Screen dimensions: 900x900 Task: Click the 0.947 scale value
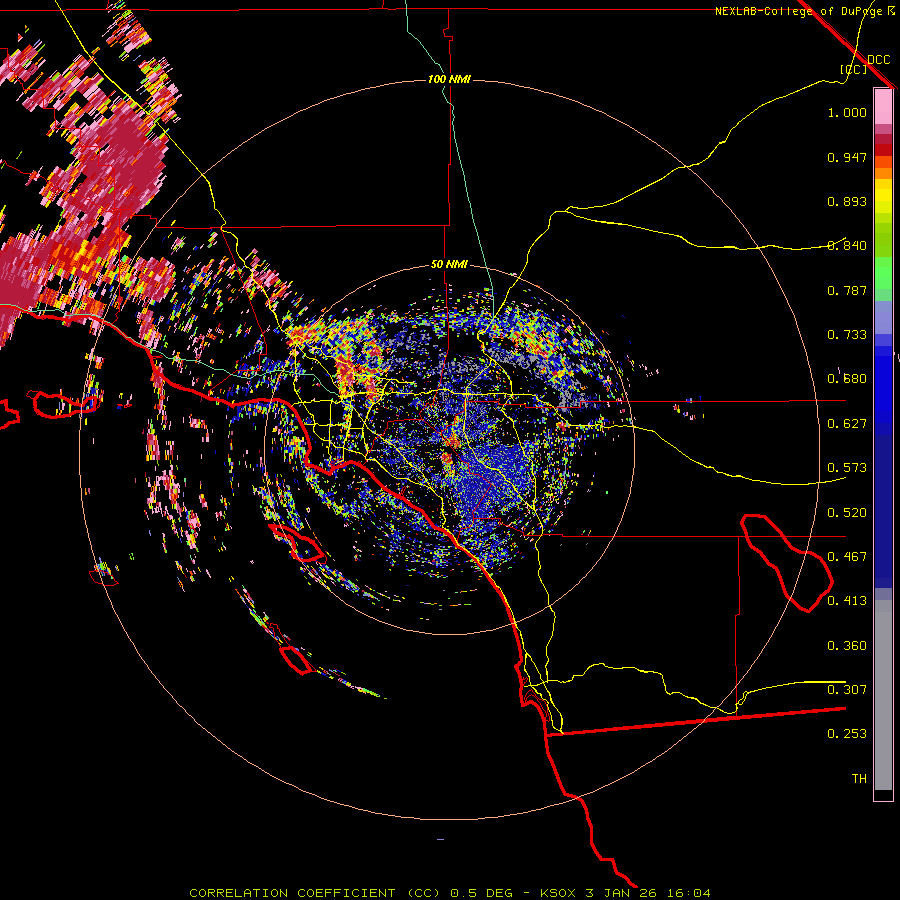(x=847, y=157)
